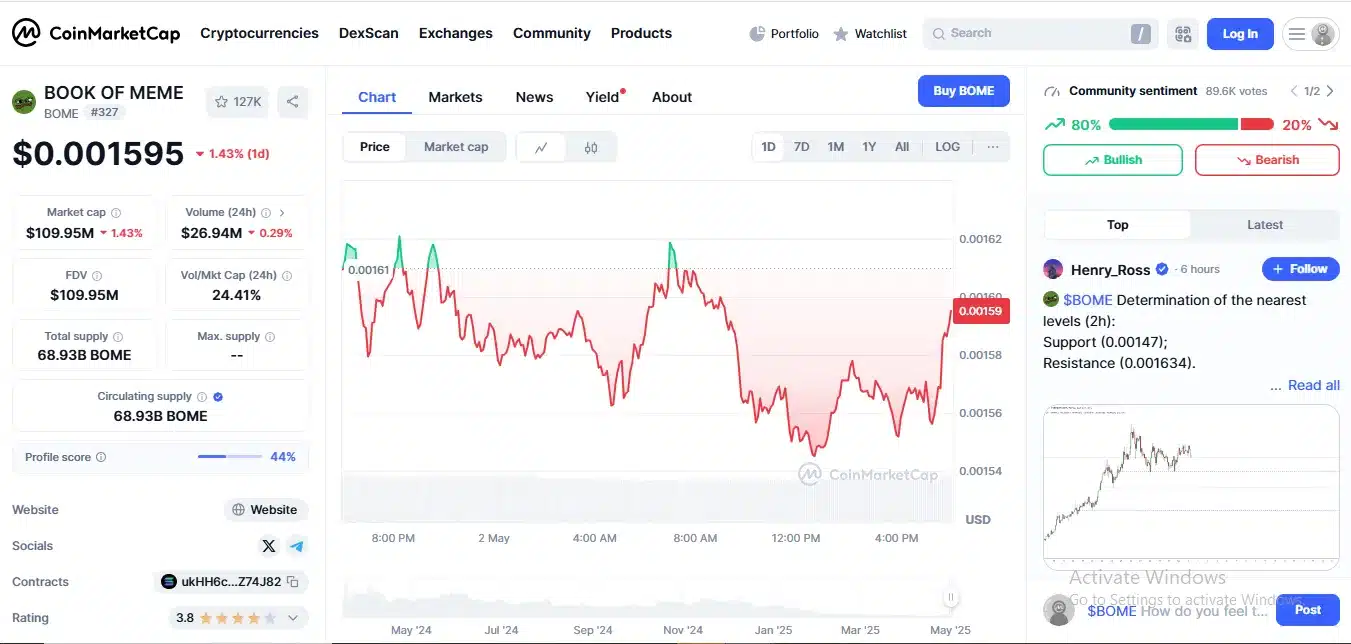Screen dimensions: 1351x644
Task: Open the Community nav menu
Action: (x=552, y=33)
